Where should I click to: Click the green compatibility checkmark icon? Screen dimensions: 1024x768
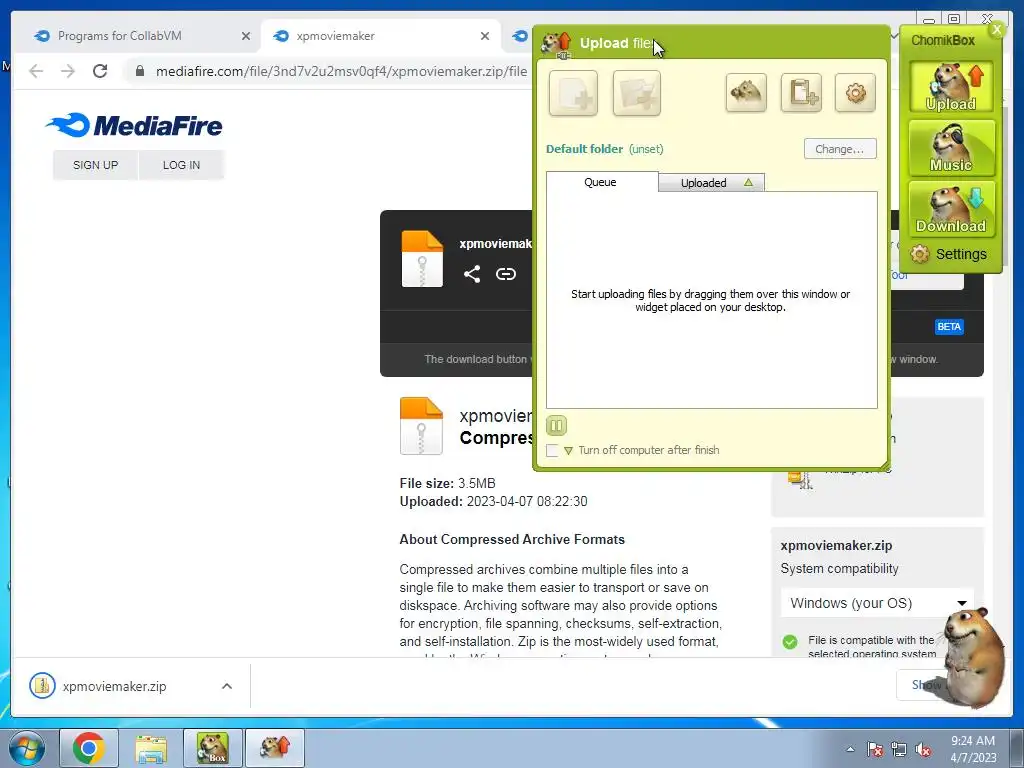coord(790,641)
